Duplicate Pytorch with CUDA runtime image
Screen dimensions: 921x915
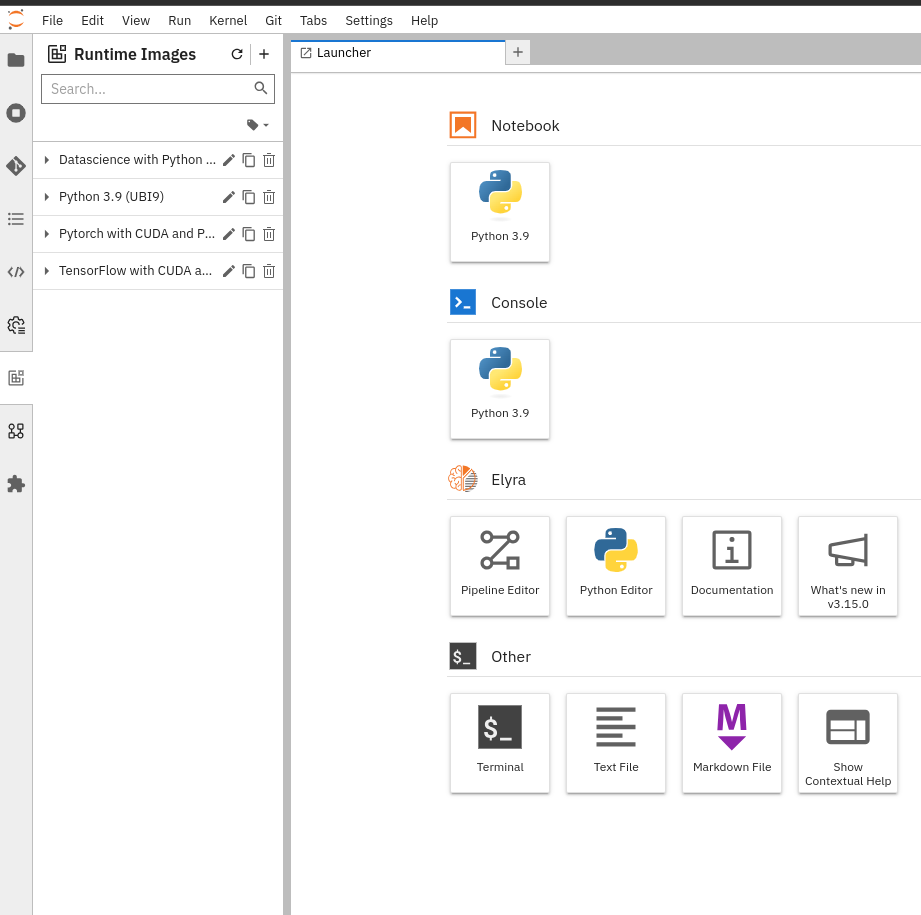click(249, 234)
